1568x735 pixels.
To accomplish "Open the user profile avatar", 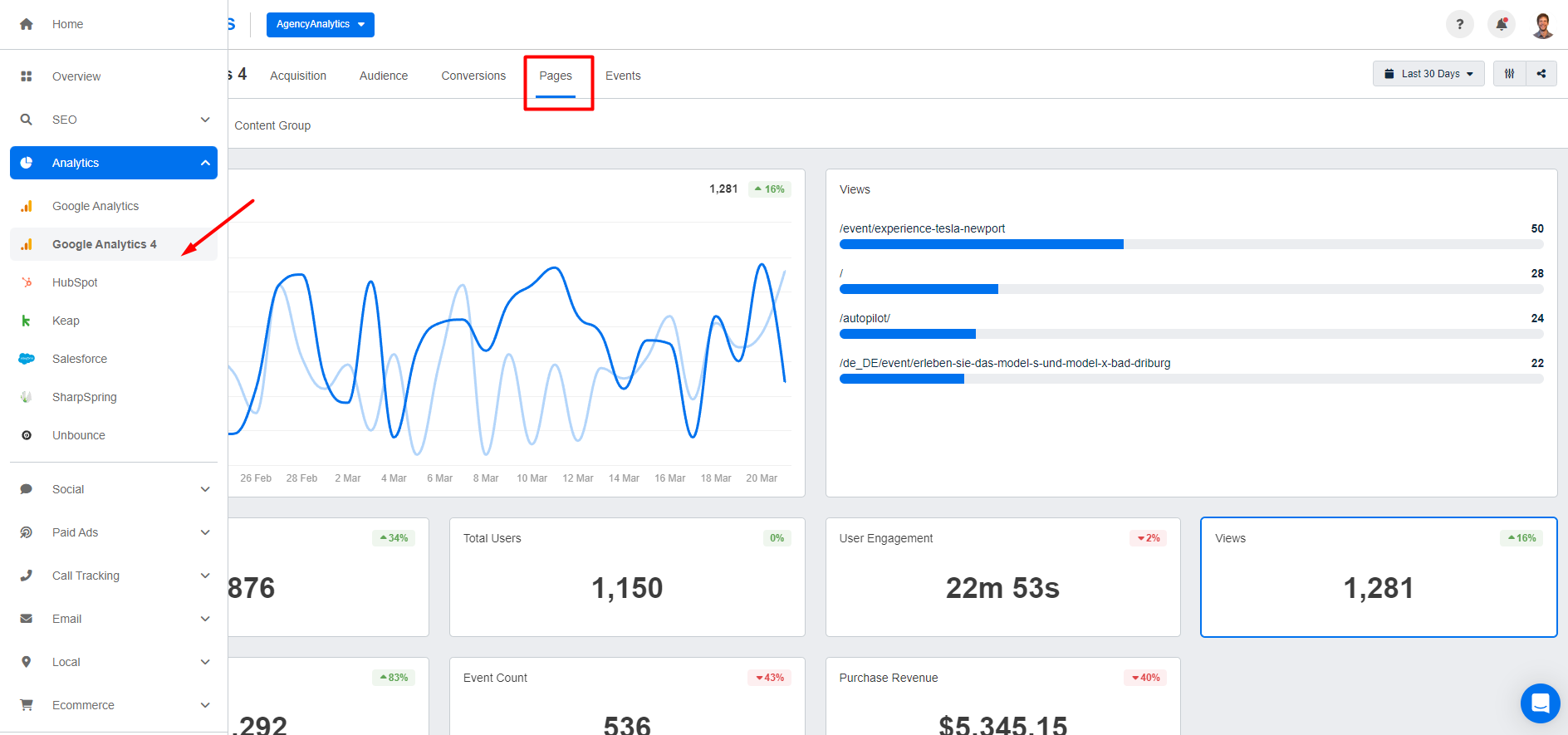I will pos(1543,25).
